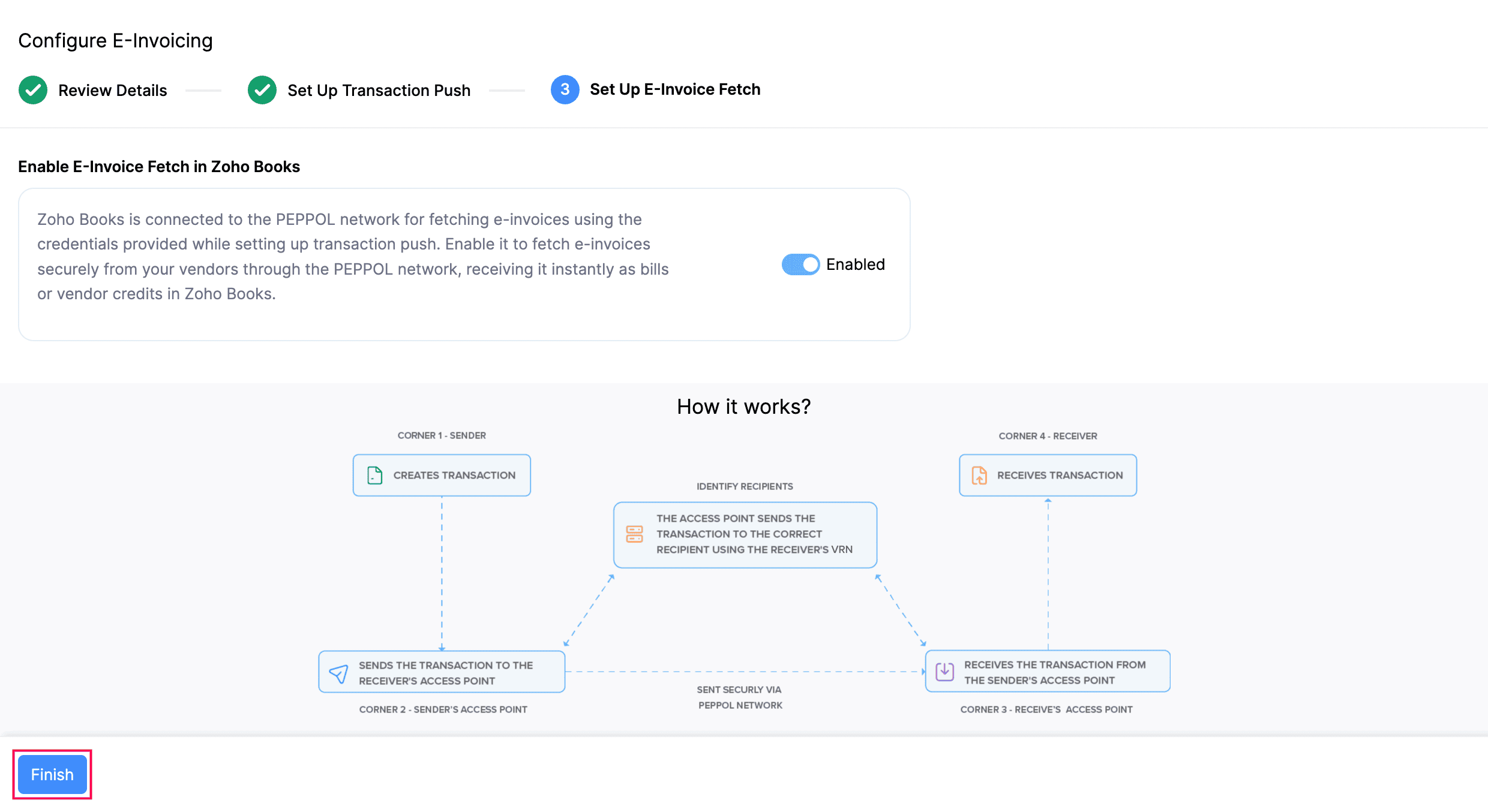Click the orange server icon under Identify Recipients
The image size is (1488, 812).
(634, 534)
